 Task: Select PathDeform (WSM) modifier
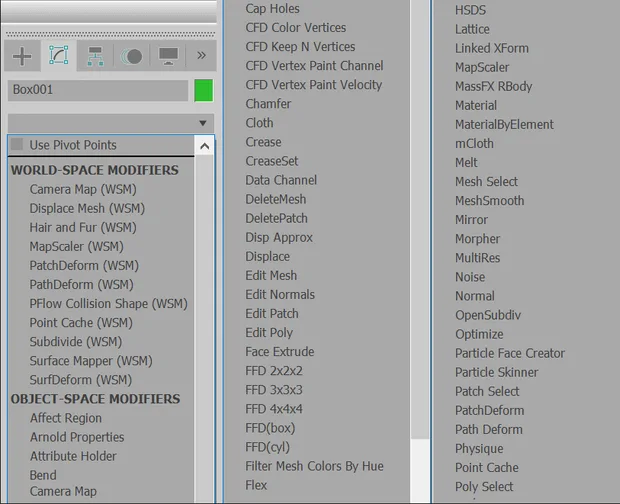click(81, 285)
